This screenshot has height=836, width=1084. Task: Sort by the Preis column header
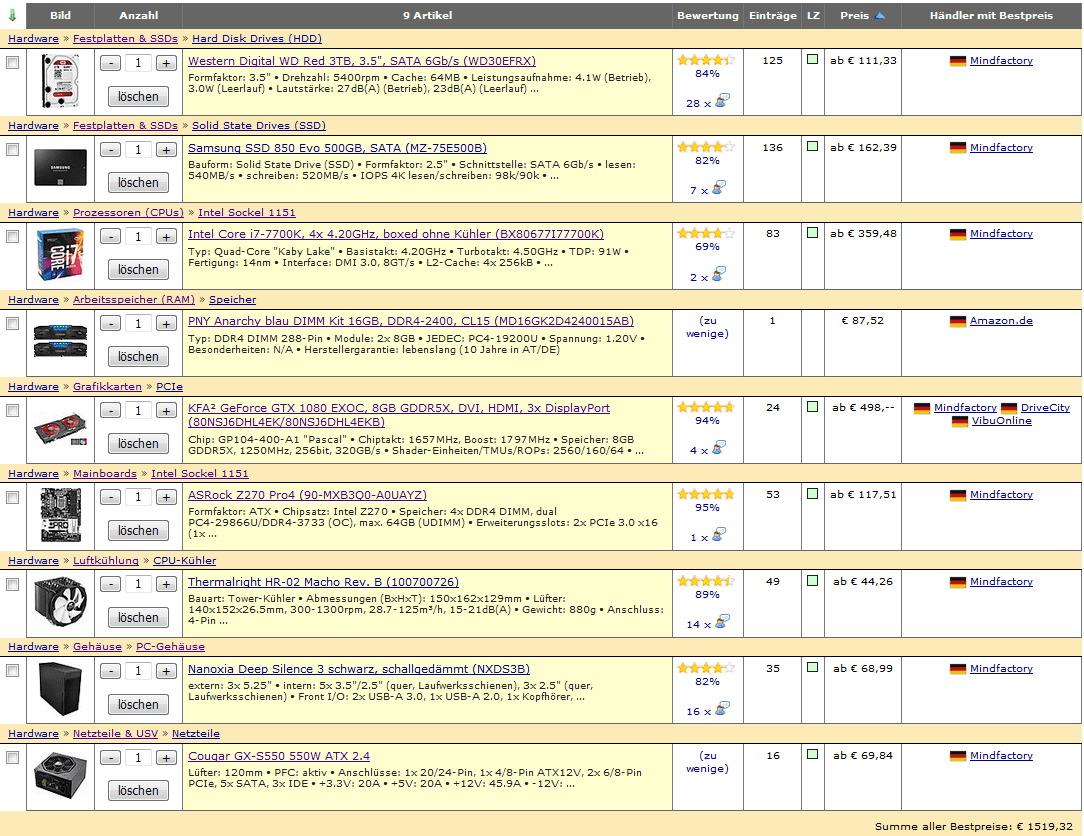[x=854, y=15]
